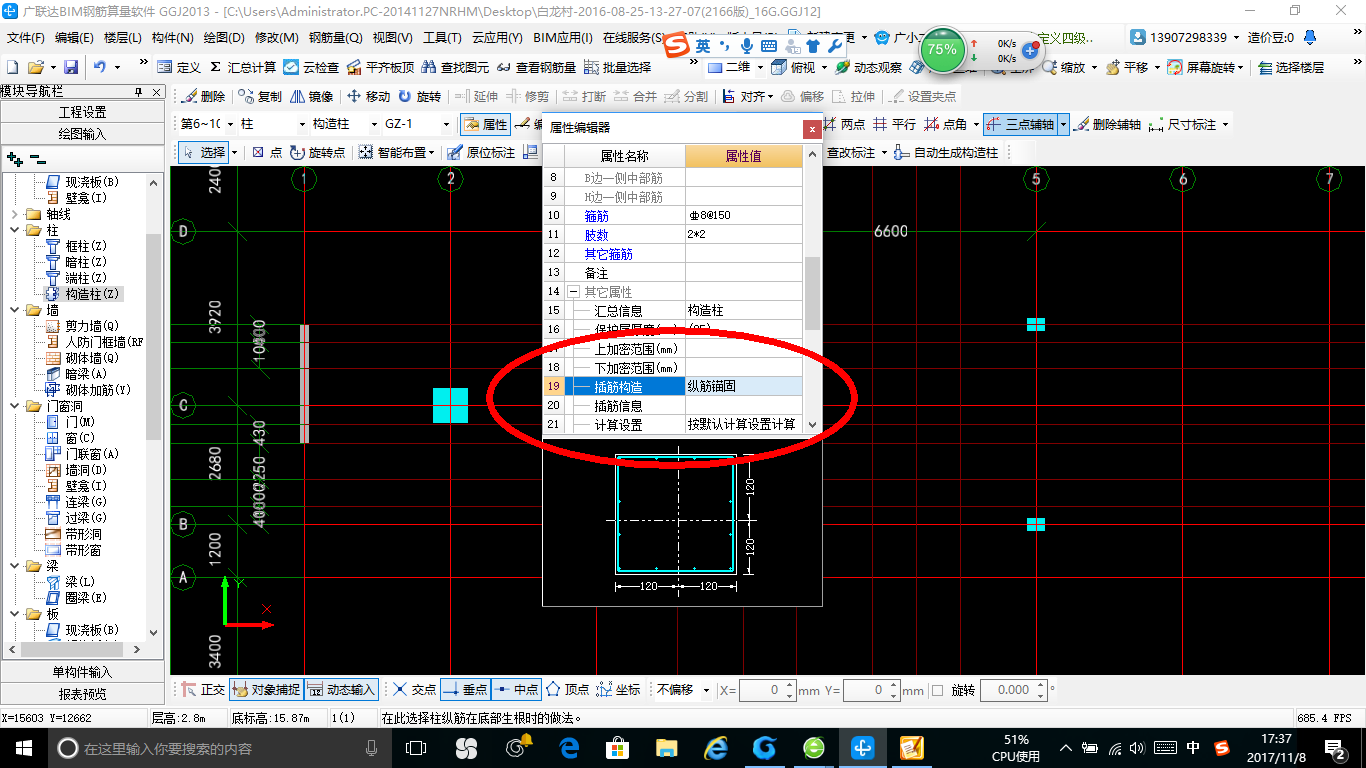Image resolution: width=1366 pixels, height=768 pixels.
Task: Toggle 交点 intersection snap
Action: coord(415,690)
